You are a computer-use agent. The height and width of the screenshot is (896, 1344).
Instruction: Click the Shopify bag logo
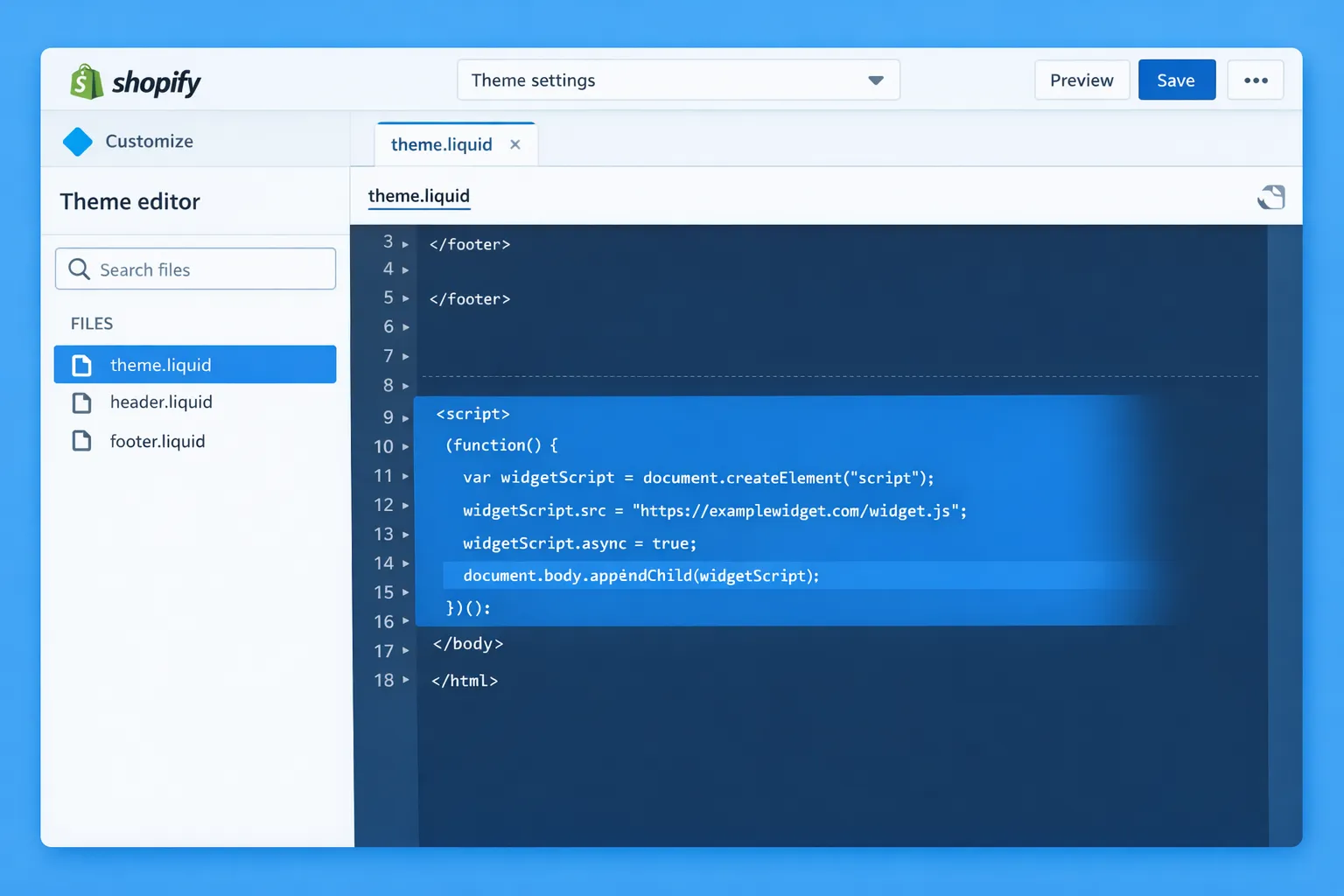(x=84, y=81)
